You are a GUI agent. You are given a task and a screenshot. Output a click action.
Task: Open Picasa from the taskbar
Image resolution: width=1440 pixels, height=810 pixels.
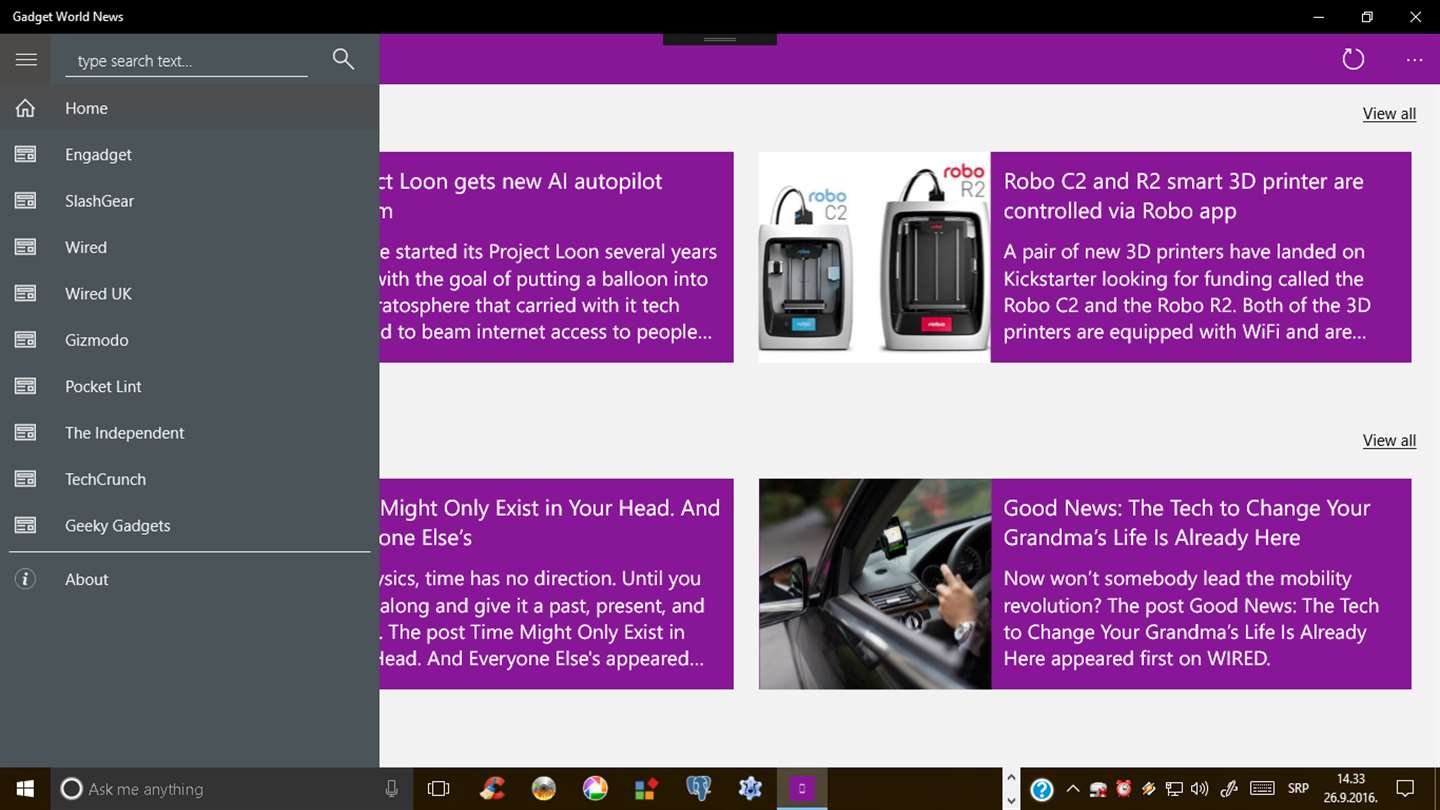595,789
